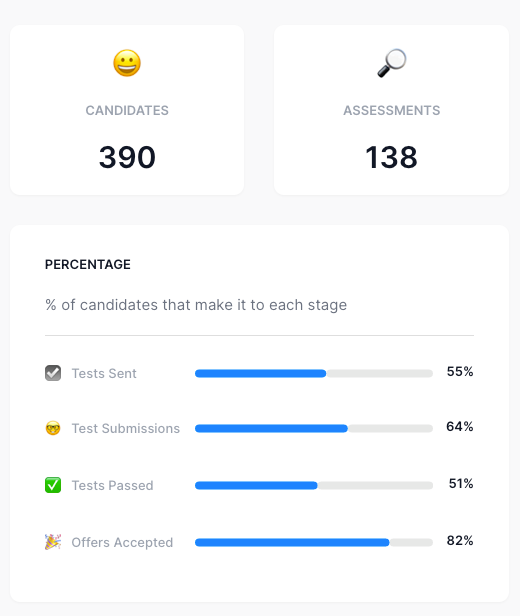Click the 55% Tests Sent value

click(x=460, y=372)
